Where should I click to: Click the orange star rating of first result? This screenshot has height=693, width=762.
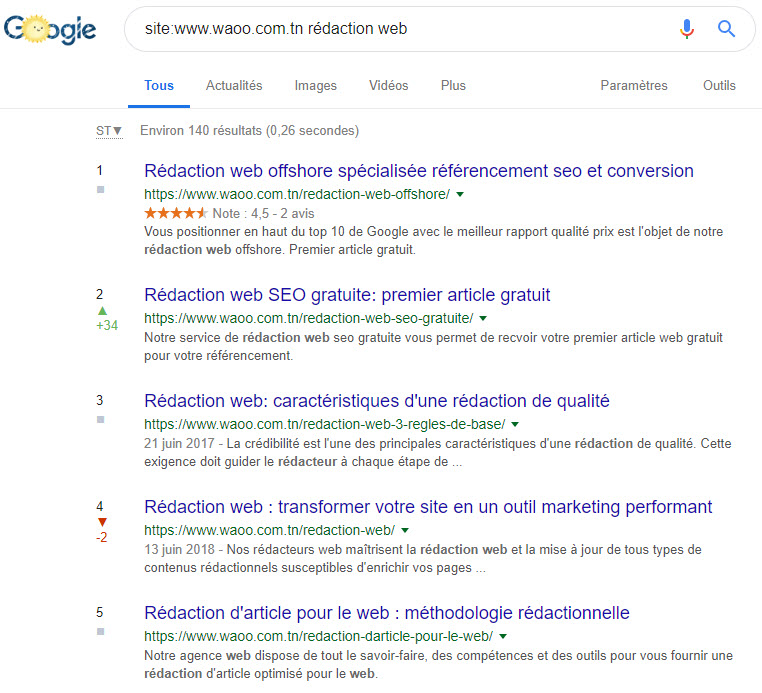pyautogui.click(x=176, y=213)
